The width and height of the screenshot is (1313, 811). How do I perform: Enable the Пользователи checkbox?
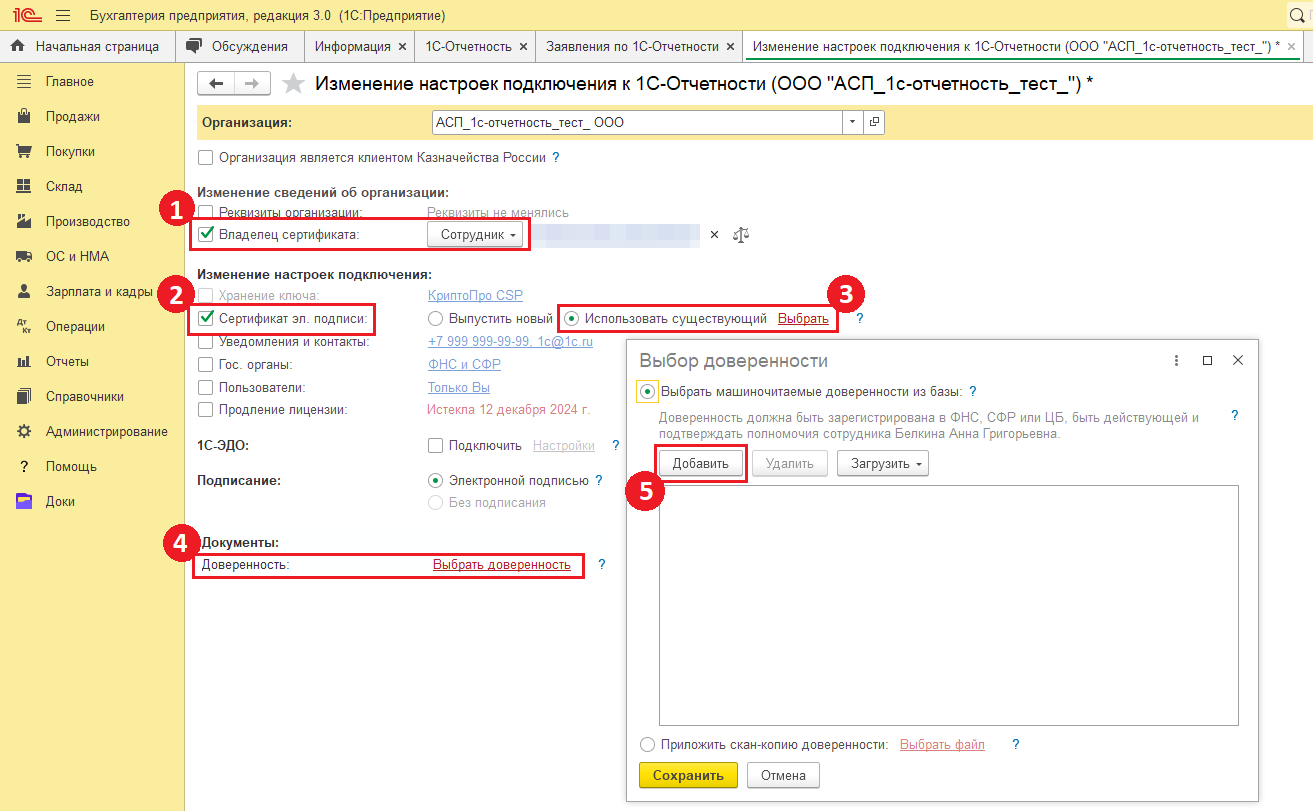pyautogui.click(x=206, y=387)
